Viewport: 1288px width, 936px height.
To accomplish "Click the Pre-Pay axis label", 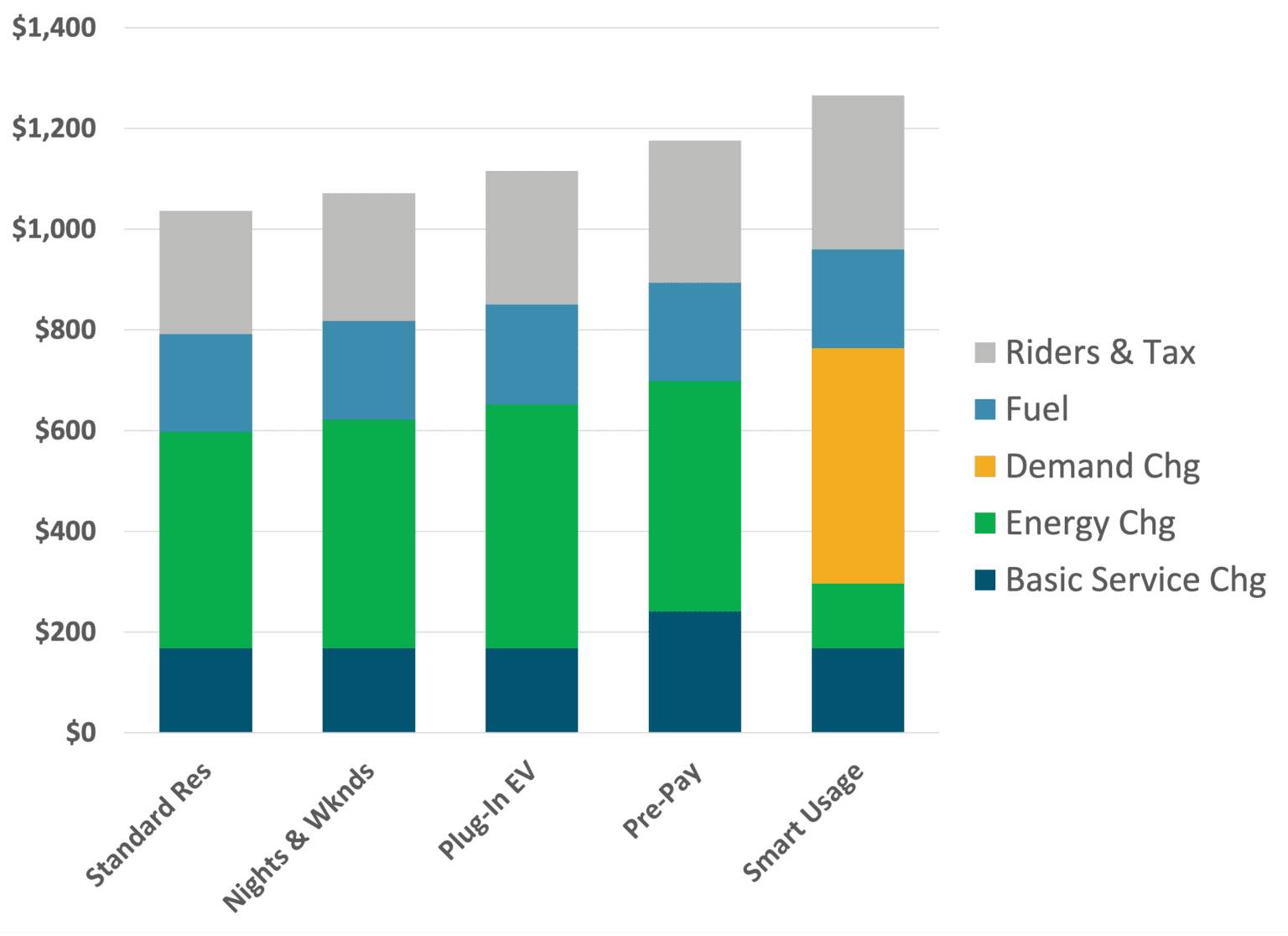I will click(662, 800).
